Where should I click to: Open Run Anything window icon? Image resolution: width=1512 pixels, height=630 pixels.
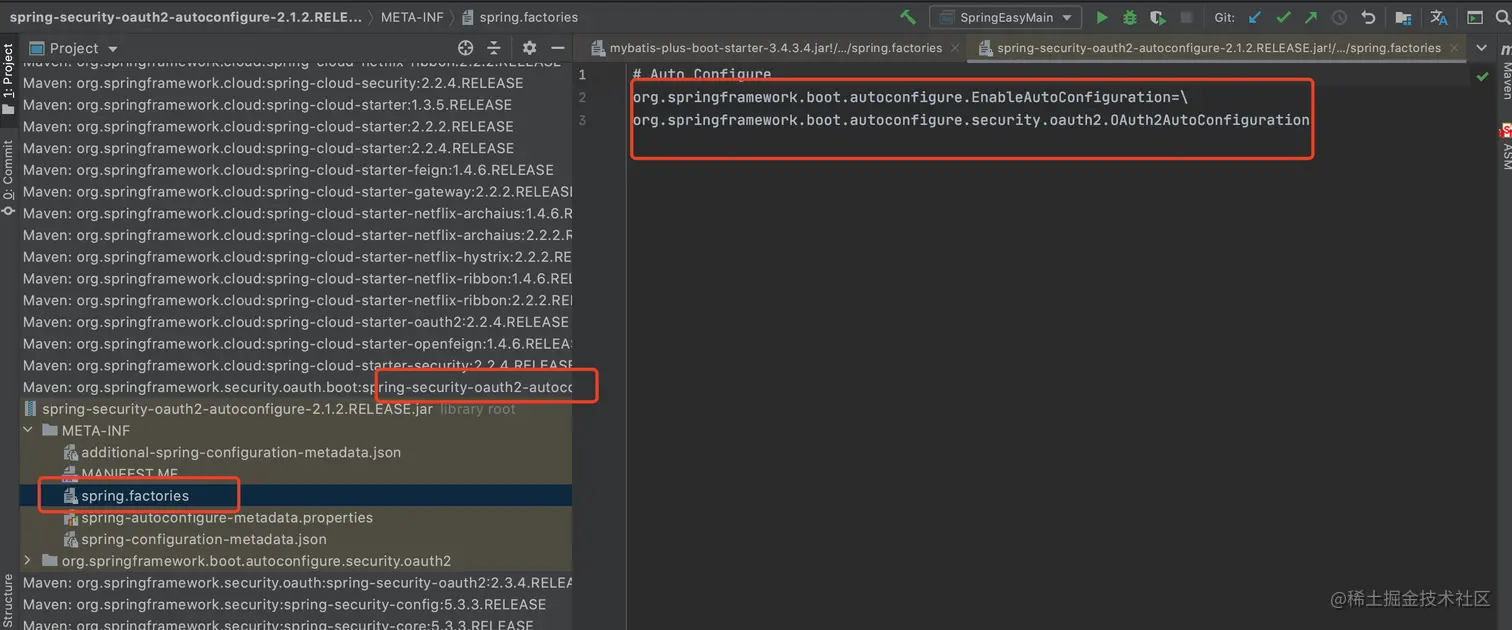(x=1474, y=17)
